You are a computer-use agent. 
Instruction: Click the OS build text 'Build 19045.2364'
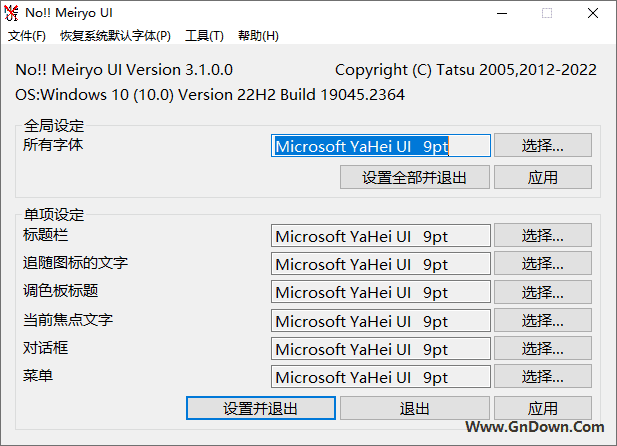(342, 95)
